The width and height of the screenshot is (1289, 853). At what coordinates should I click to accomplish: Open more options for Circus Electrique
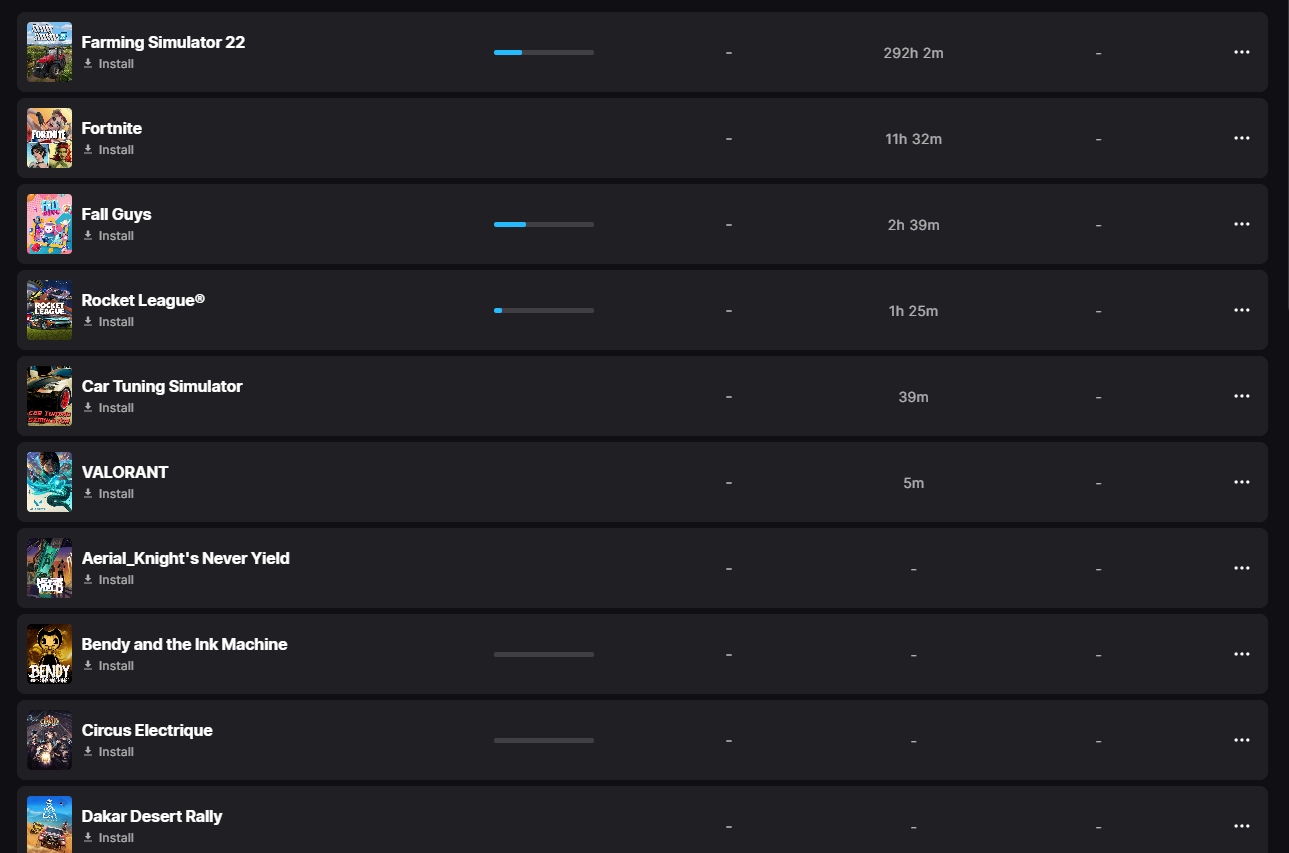pyautogui.click(x=1241, y=740)
